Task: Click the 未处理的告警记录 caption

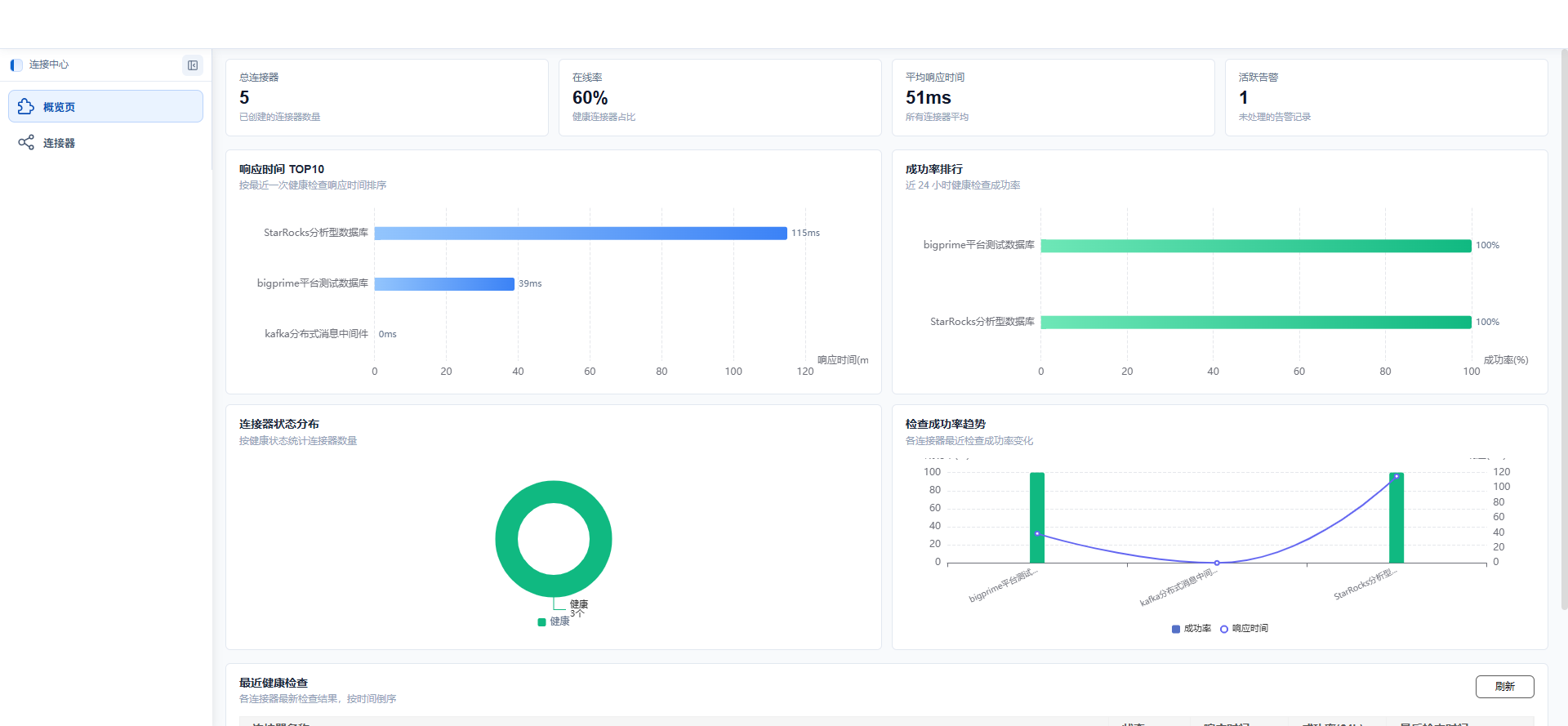Action: (1275, 117)
